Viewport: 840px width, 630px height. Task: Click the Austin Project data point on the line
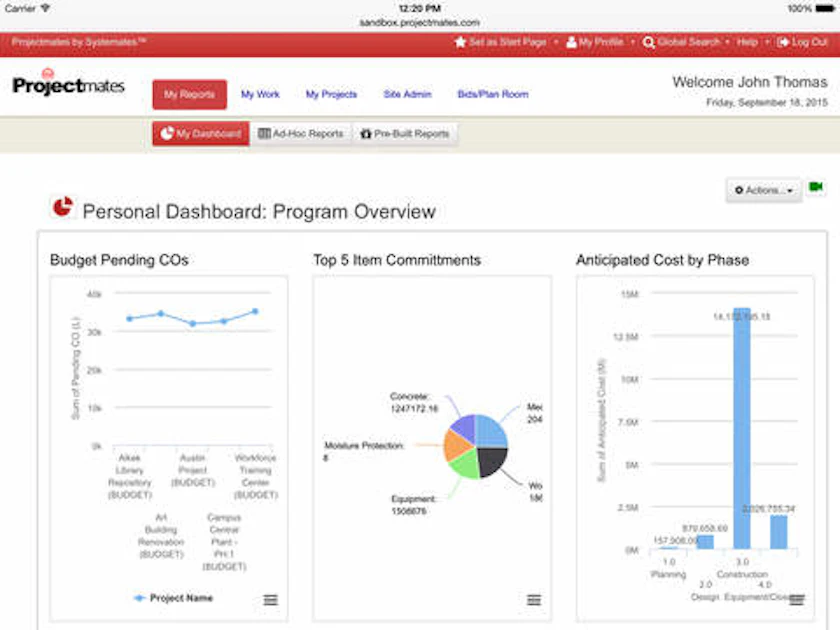click(x=193, y=324)
